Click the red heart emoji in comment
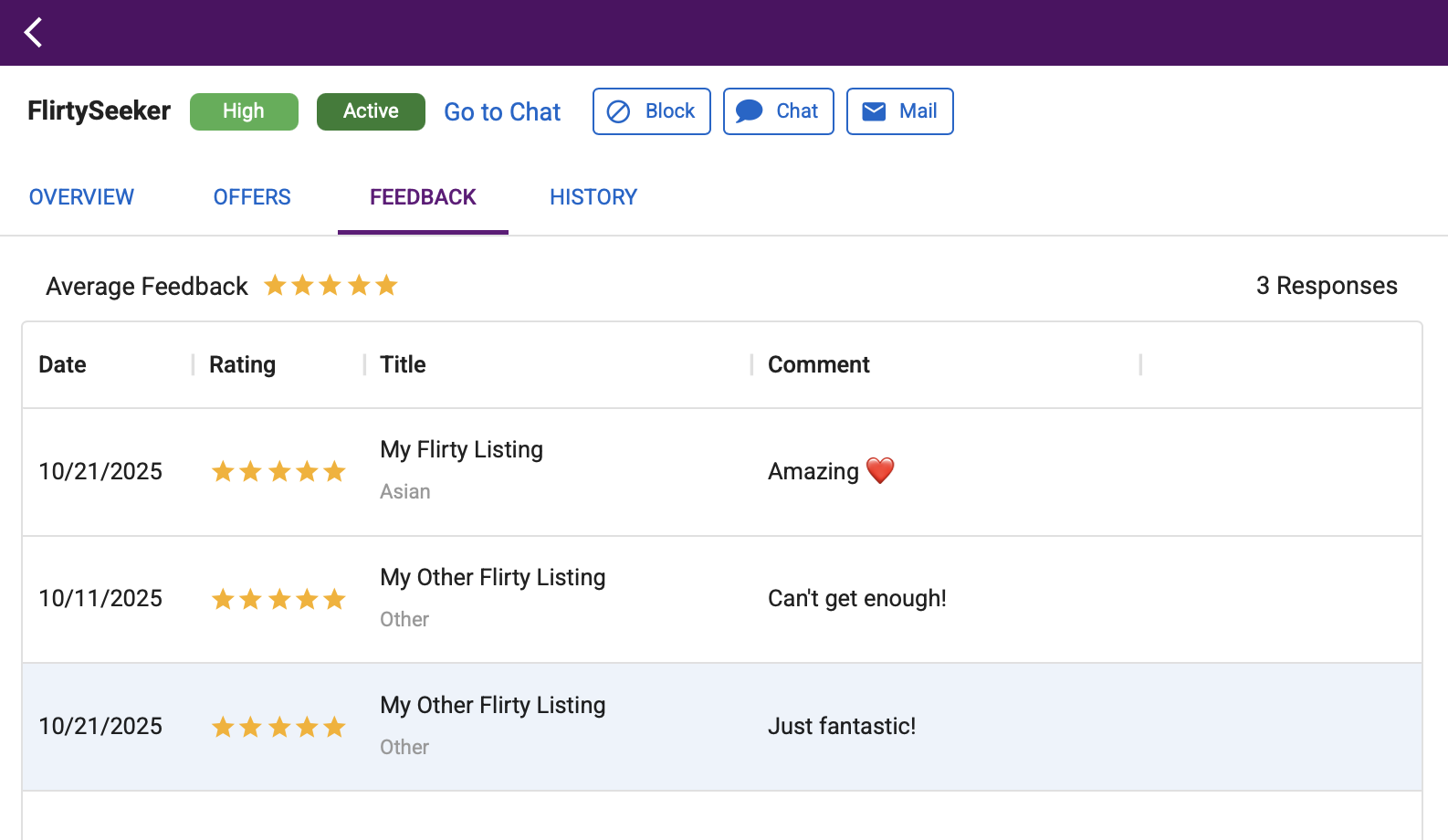The width and height of the screenshot is (1448, 840). tap(880, 470)
